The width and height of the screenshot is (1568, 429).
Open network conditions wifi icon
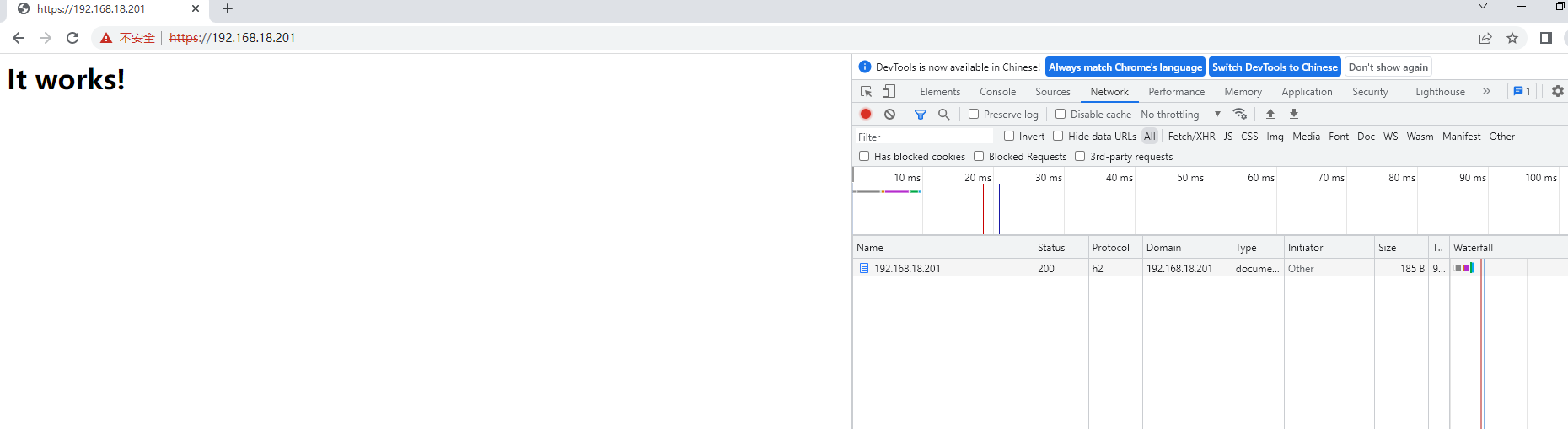point(1239,114)
